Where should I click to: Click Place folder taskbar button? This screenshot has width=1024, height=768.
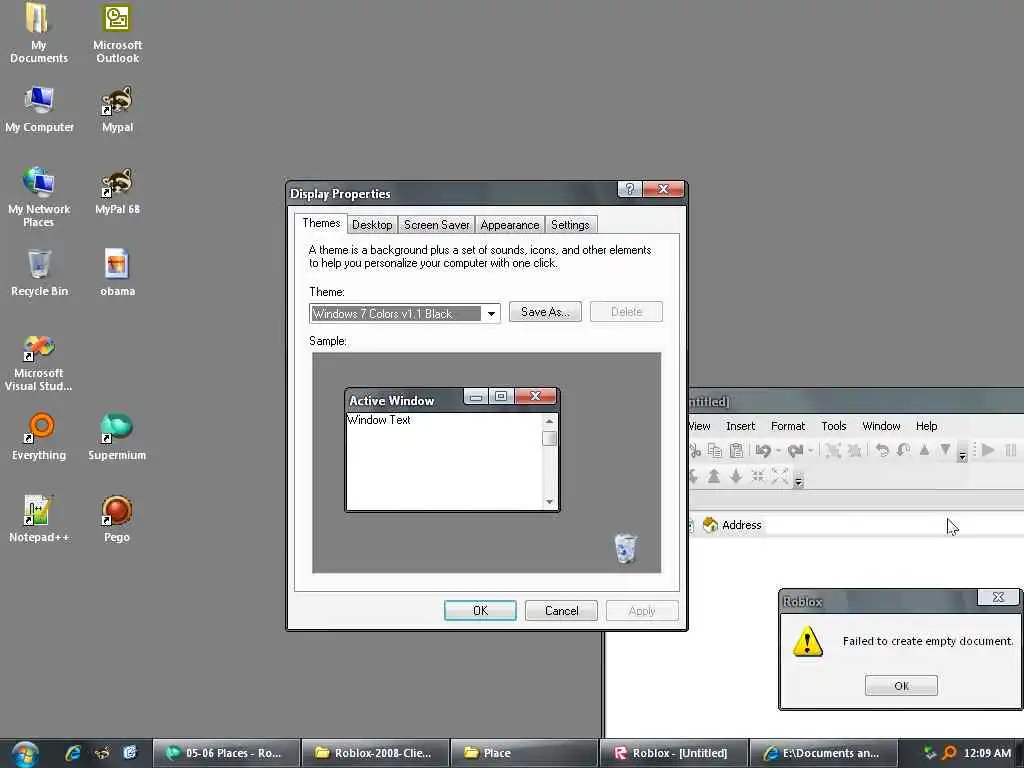coord(524,753)
